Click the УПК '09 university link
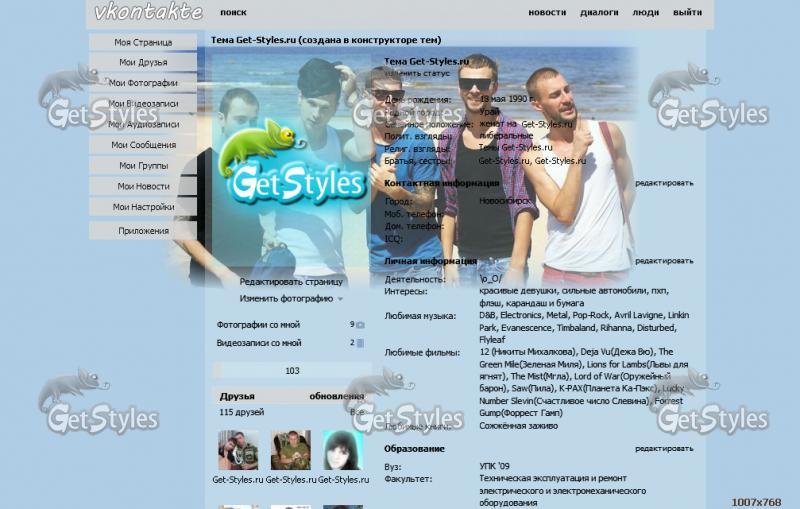 tap(494, 466)
